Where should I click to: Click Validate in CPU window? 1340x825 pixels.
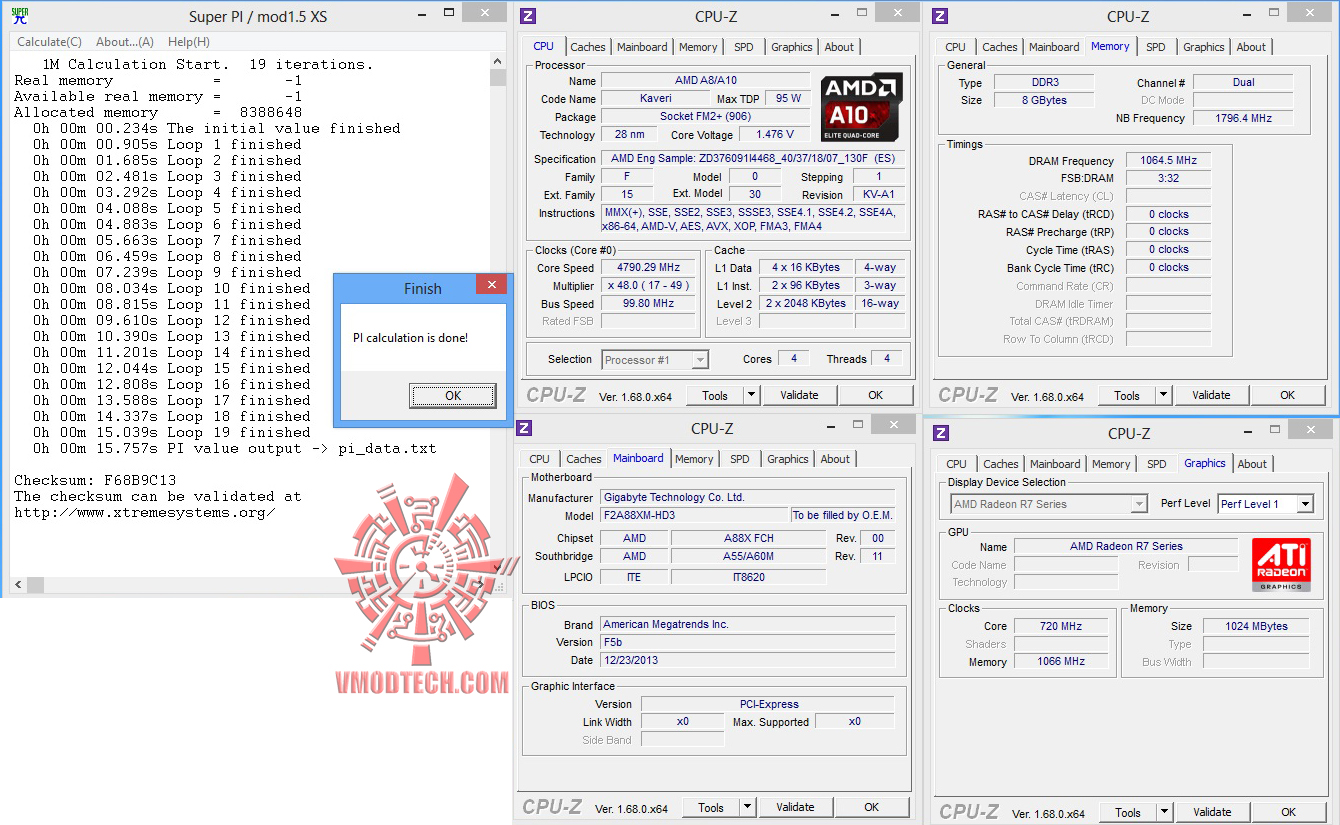(799, 395)
